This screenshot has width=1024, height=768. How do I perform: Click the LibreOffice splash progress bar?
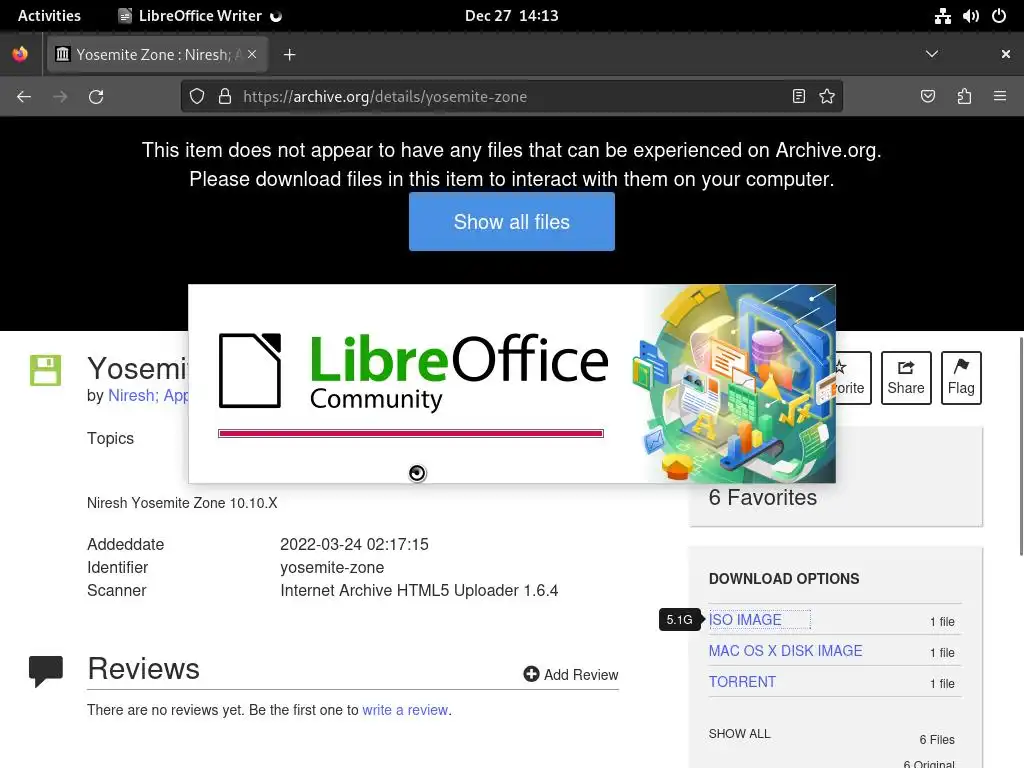point(411,433)
